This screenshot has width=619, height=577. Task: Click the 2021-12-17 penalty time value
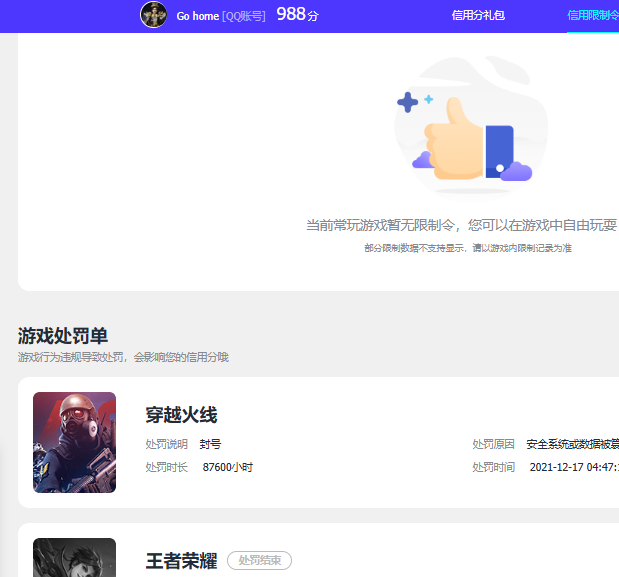point(574,467)
